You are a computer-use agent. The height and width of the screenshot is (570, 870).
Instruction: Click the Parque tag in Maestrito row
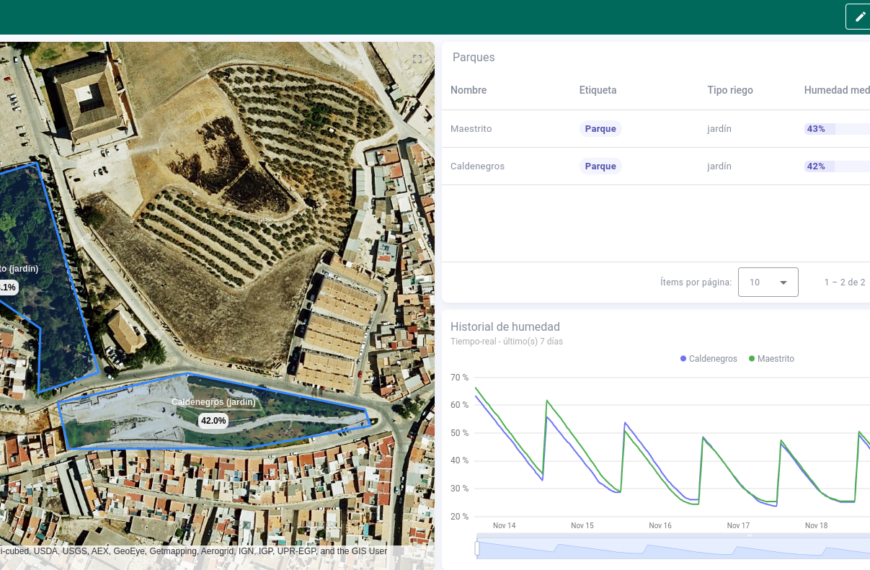(600, 129)
